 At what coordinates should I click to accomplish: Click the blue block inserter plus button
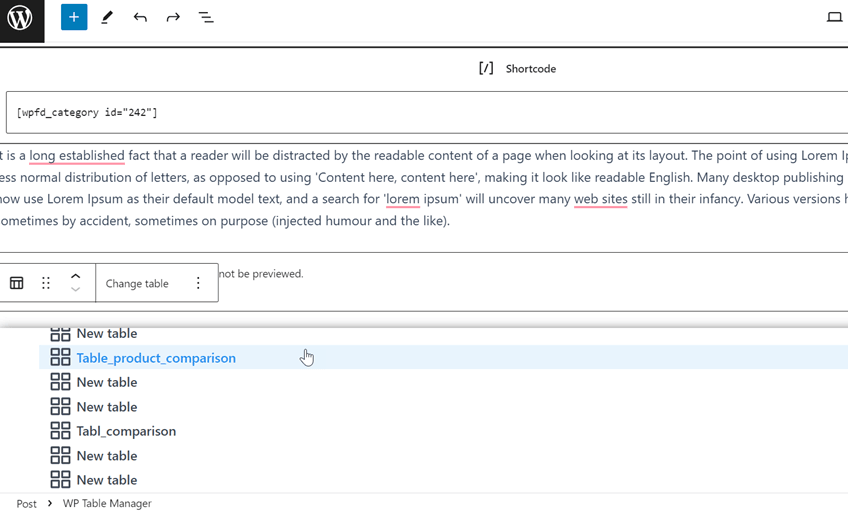pyautogui.click(x=74, y=17)
